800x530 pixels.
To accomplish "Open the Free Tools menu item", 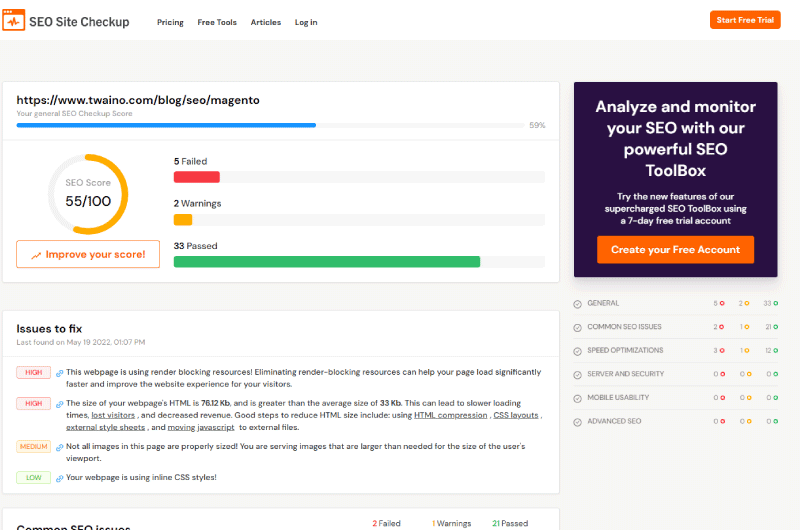I will tap(217, 22).
